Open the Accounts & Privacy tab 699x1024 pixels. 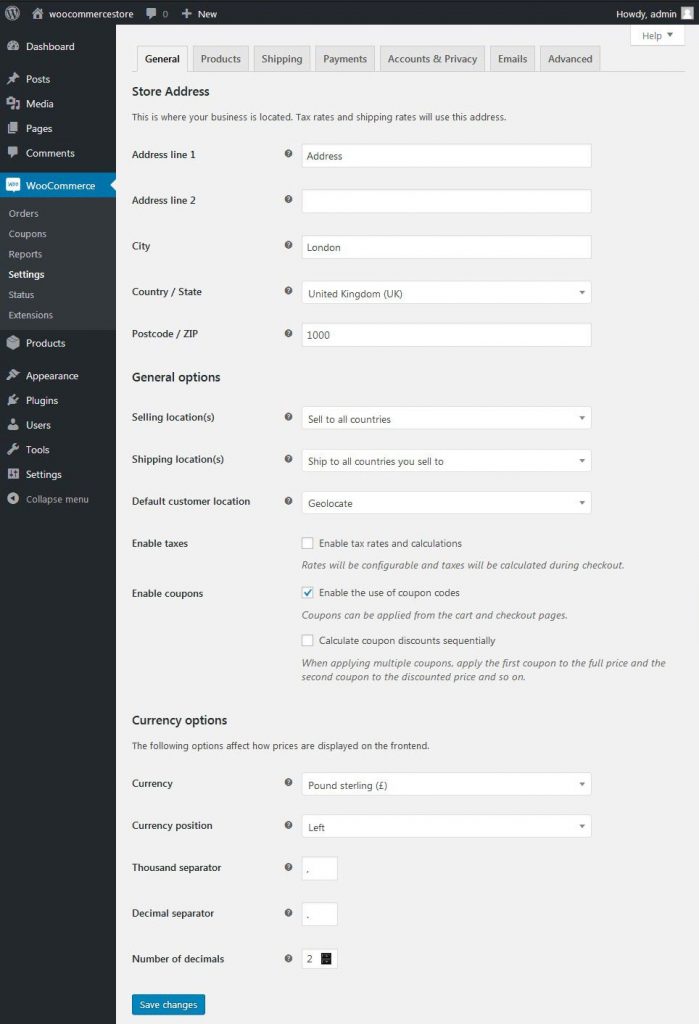(x=431, y=59)
